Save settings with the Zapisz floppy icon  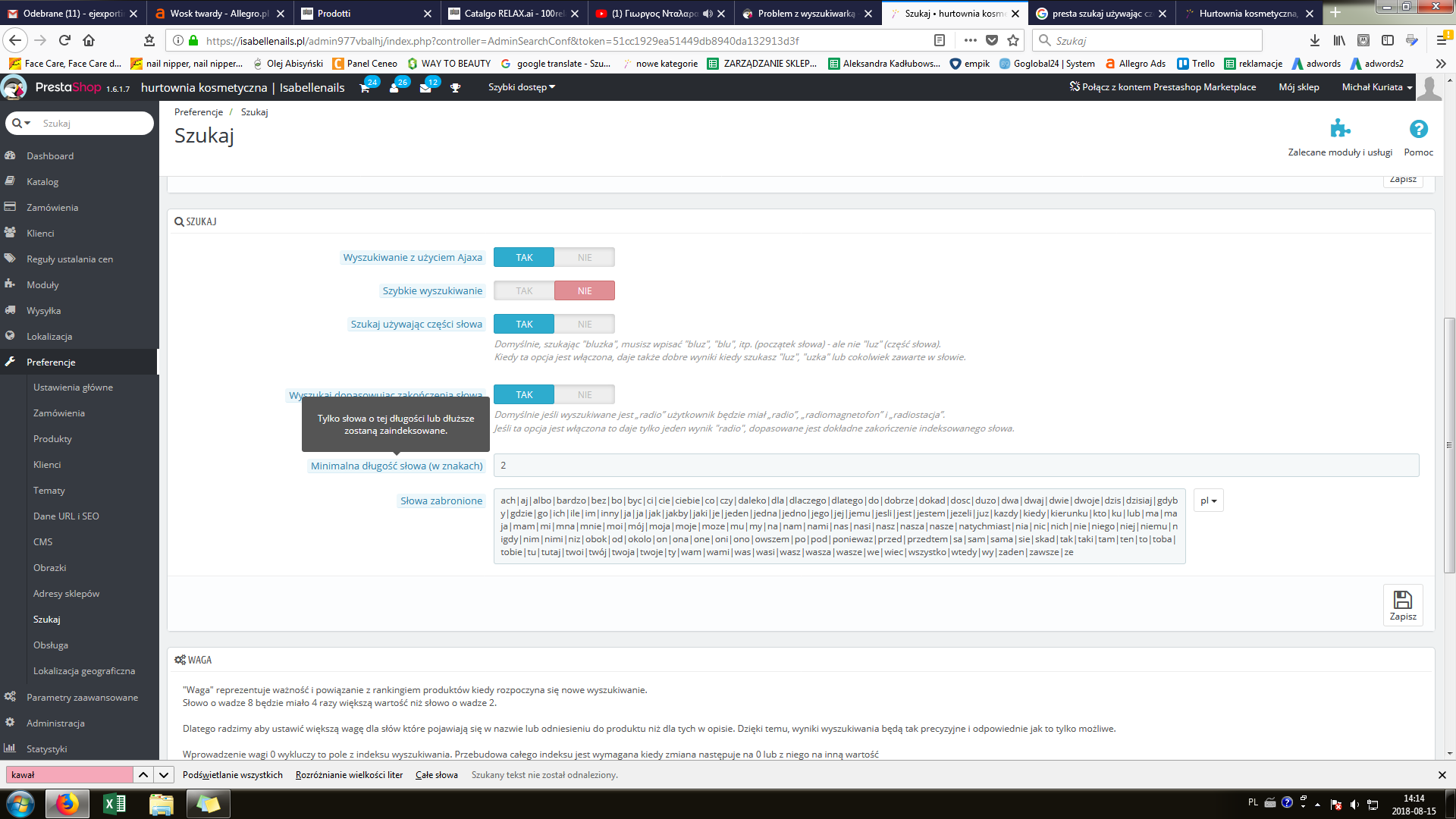(1402, 604)
